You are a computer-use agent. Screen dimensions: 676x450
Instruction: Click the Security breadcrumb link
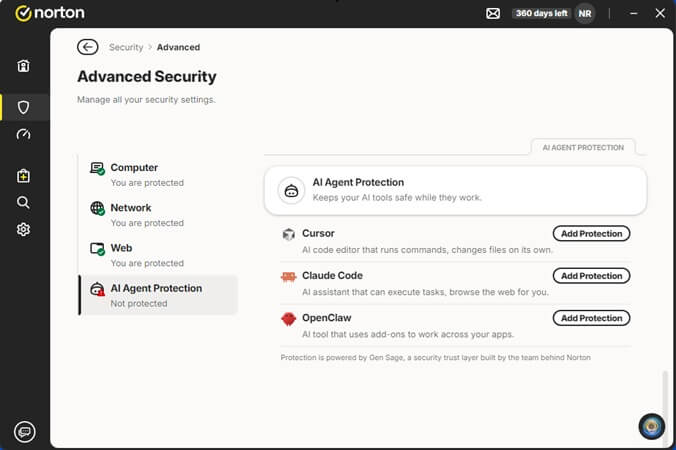pyautogui.click(x=126, y=47)
